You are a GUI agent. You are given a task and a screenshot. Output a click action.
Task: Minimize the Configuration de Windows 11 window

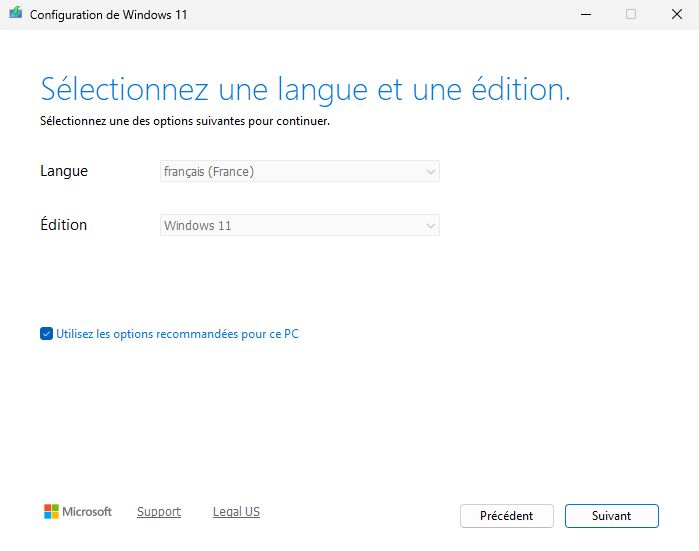click(584, 15)
